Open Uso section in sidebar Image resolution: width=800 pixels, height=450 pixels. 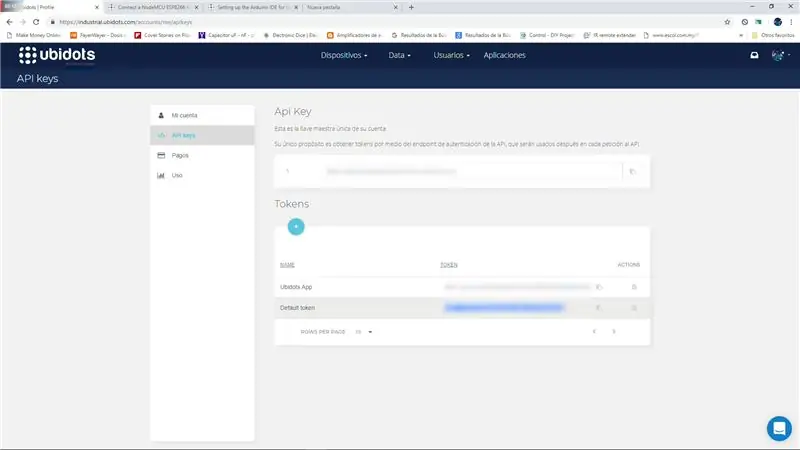[x=202, y=175]
